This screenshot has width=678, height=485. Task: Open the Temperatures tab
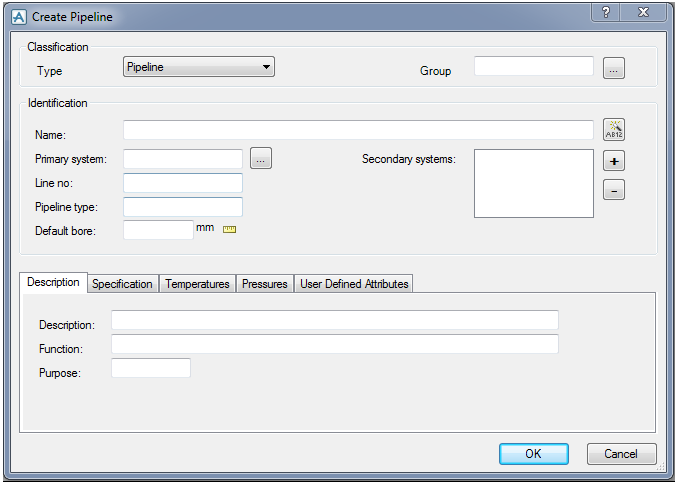click(197, 284)
